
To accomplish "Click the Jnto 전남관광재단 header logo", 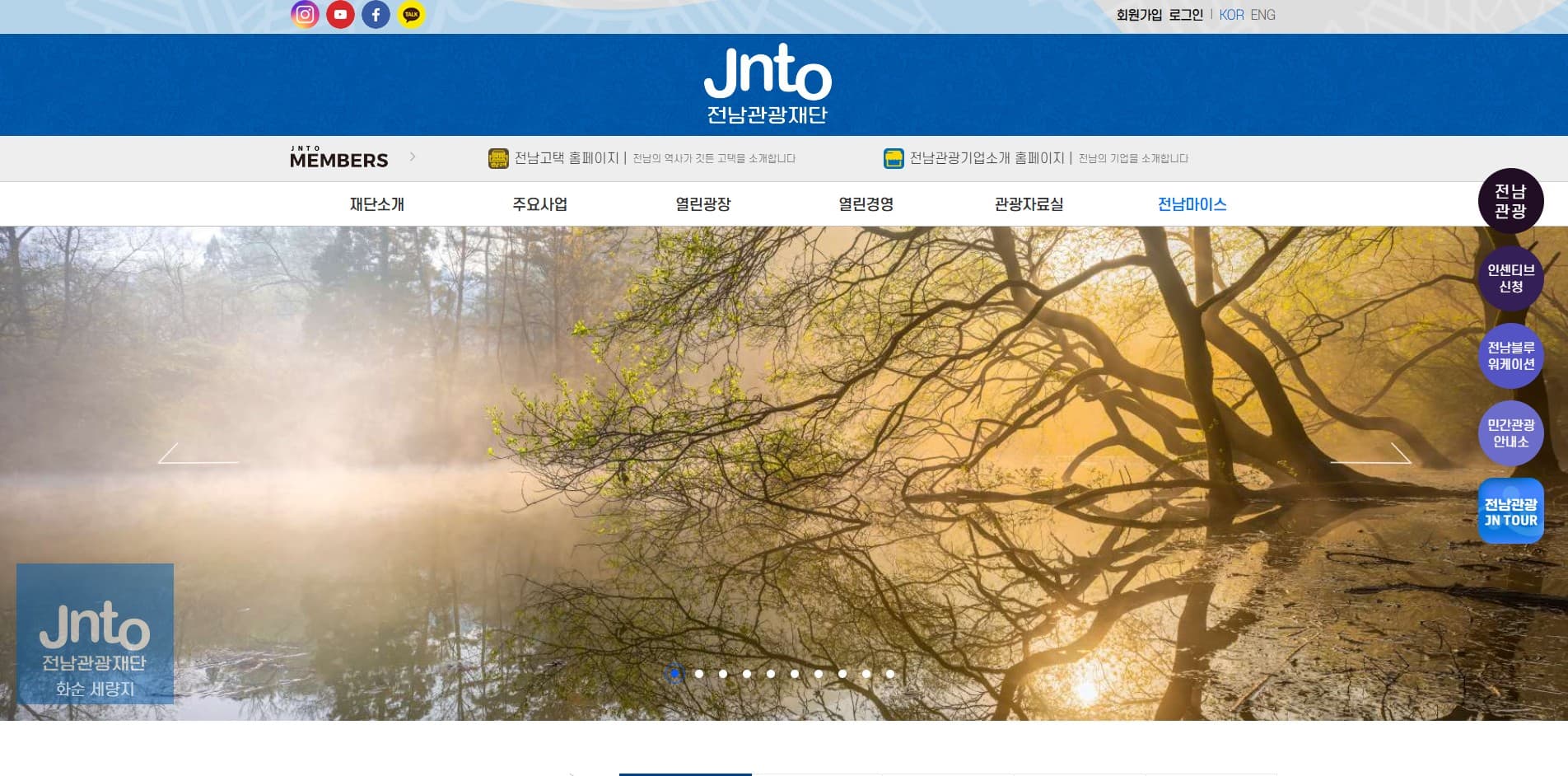I will tap(768, 85).
